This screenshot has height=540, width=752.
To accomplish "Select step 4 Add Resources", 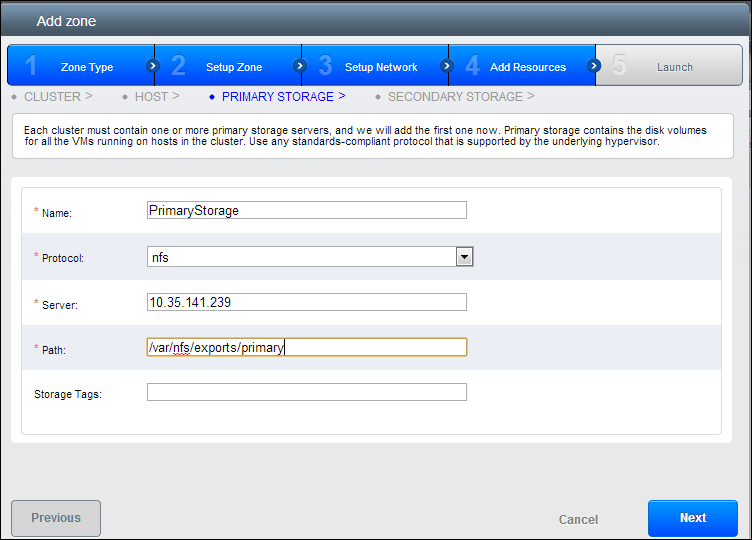I will [x=521, y=66].
